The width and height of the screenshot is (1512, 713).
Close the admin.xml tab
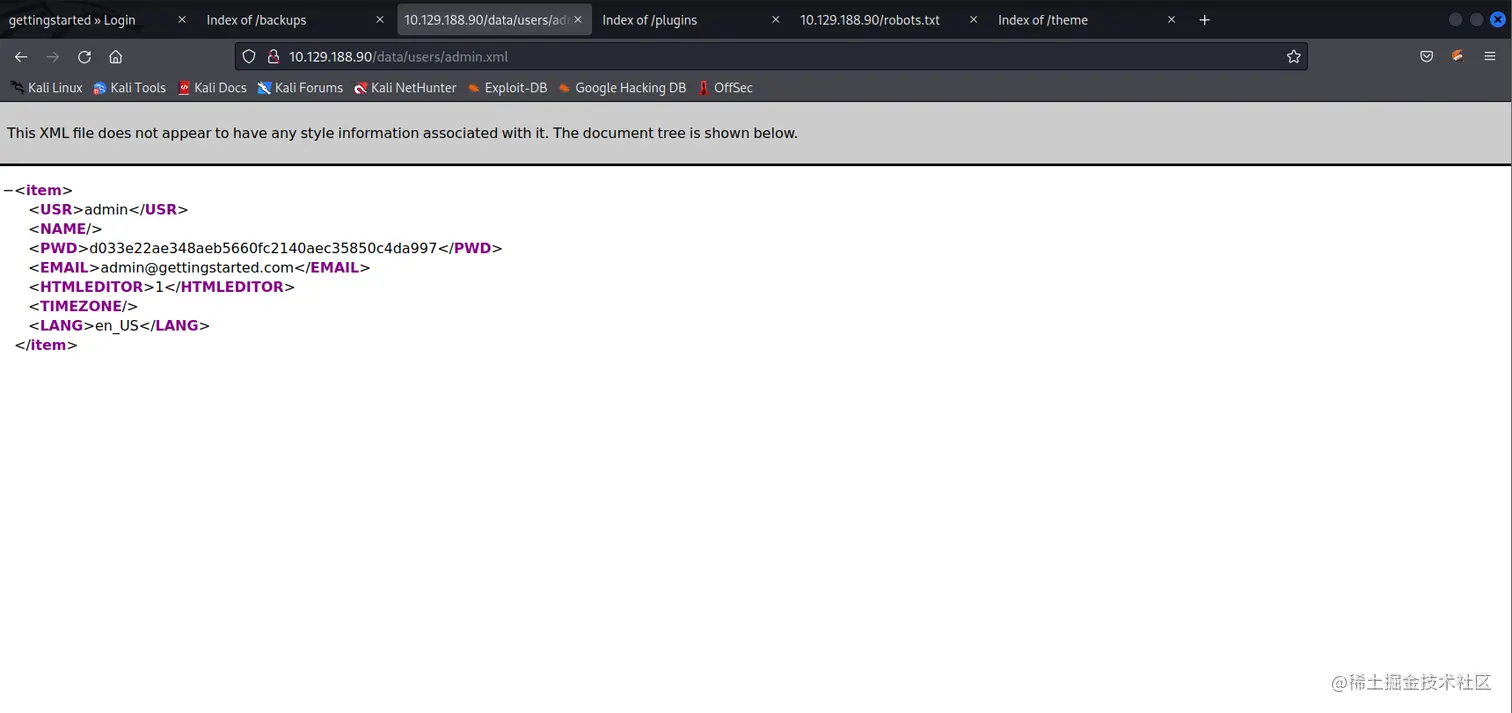pos(578,20)
